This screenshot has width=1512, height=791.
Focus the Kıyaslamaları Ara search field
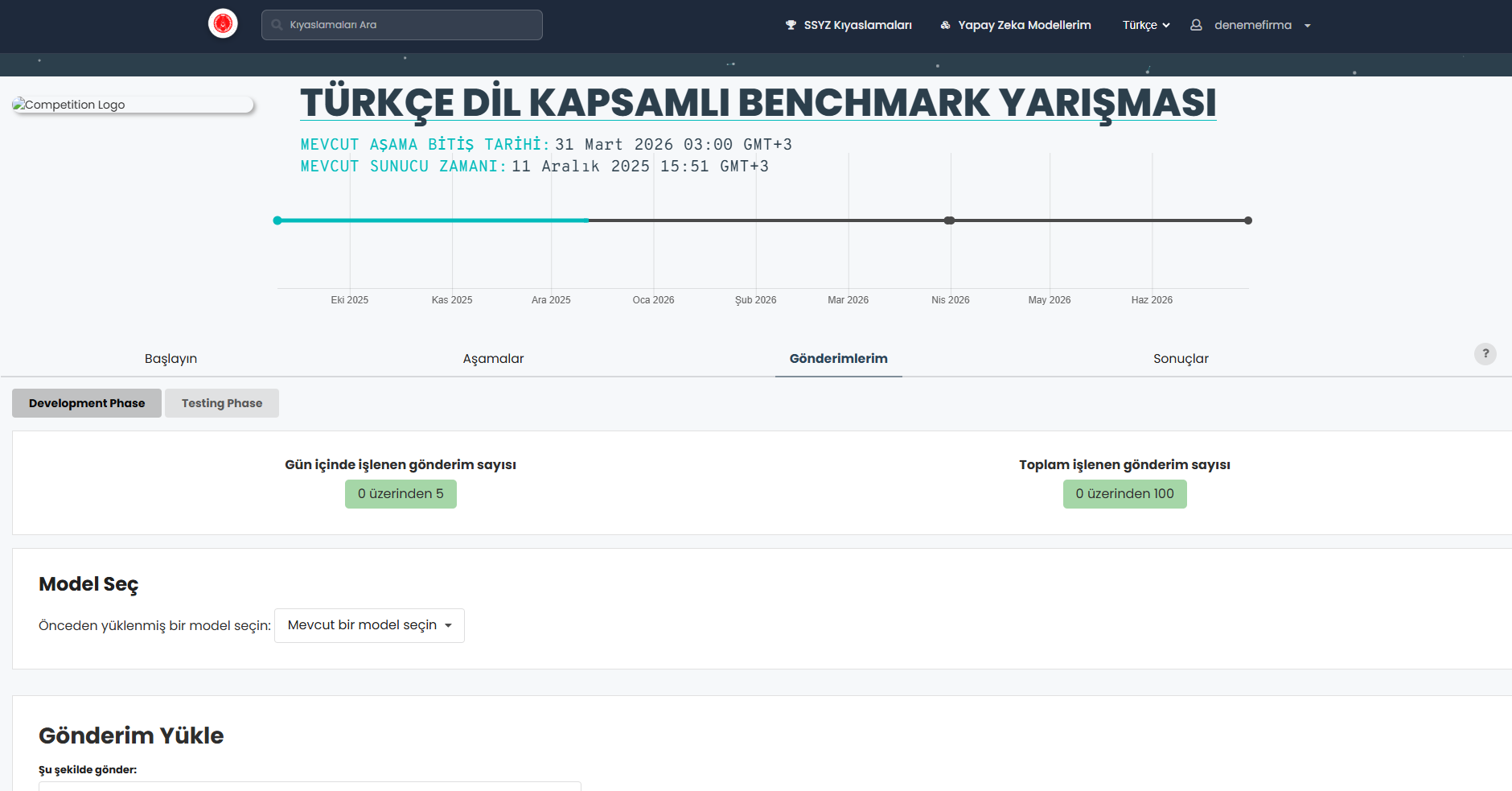coord(410,25)
